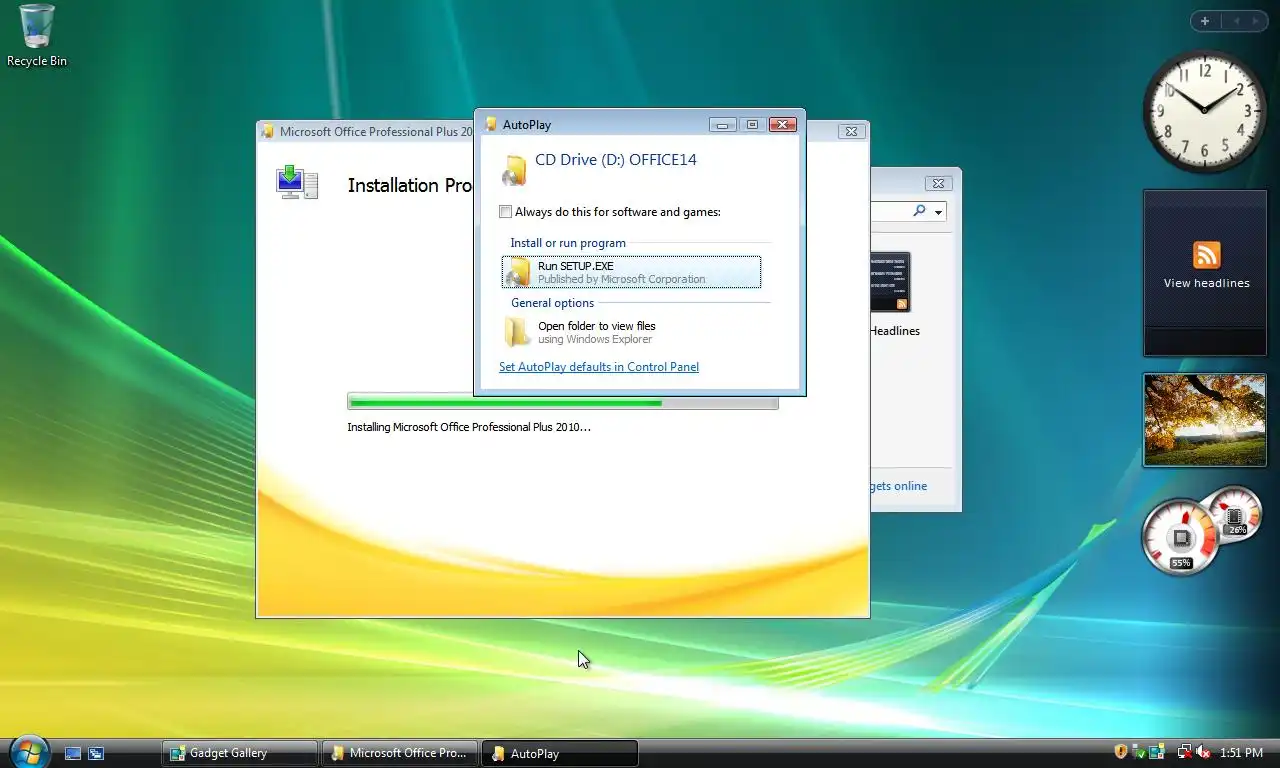Click 'gets online' link in Gadget Gallery

click(x=898, y=486)
